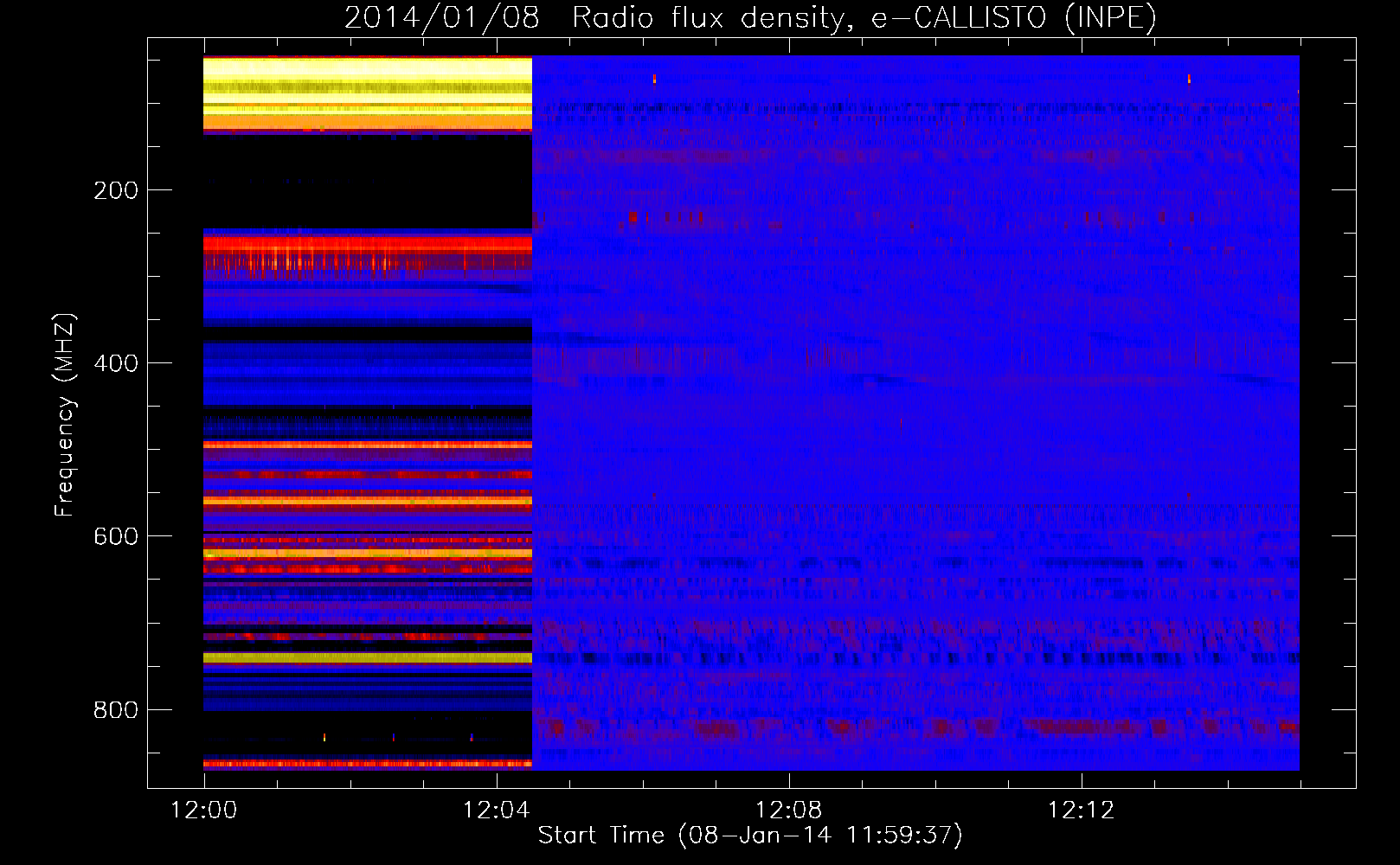Click the 12:08 time tick label

pyautogui.click(x=789, y=811)
